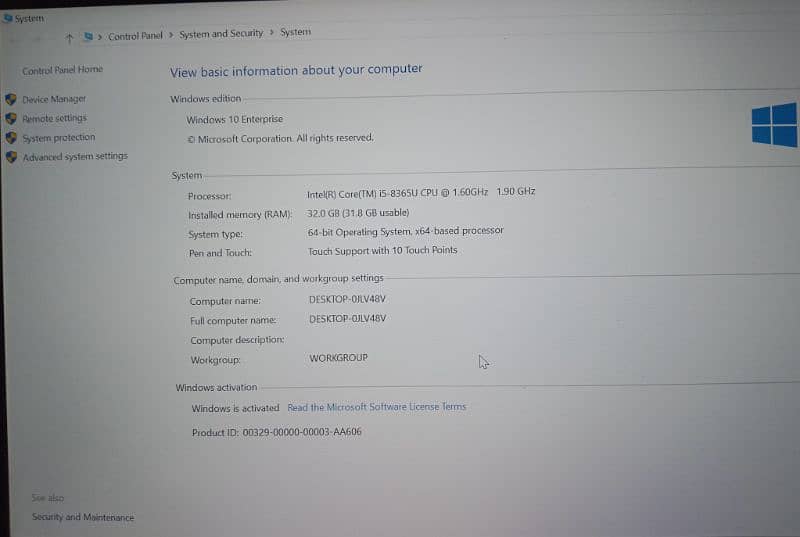Select WORKGROUP value text
The width and height of the screenshot is (800, 537).
pos(338,358)
